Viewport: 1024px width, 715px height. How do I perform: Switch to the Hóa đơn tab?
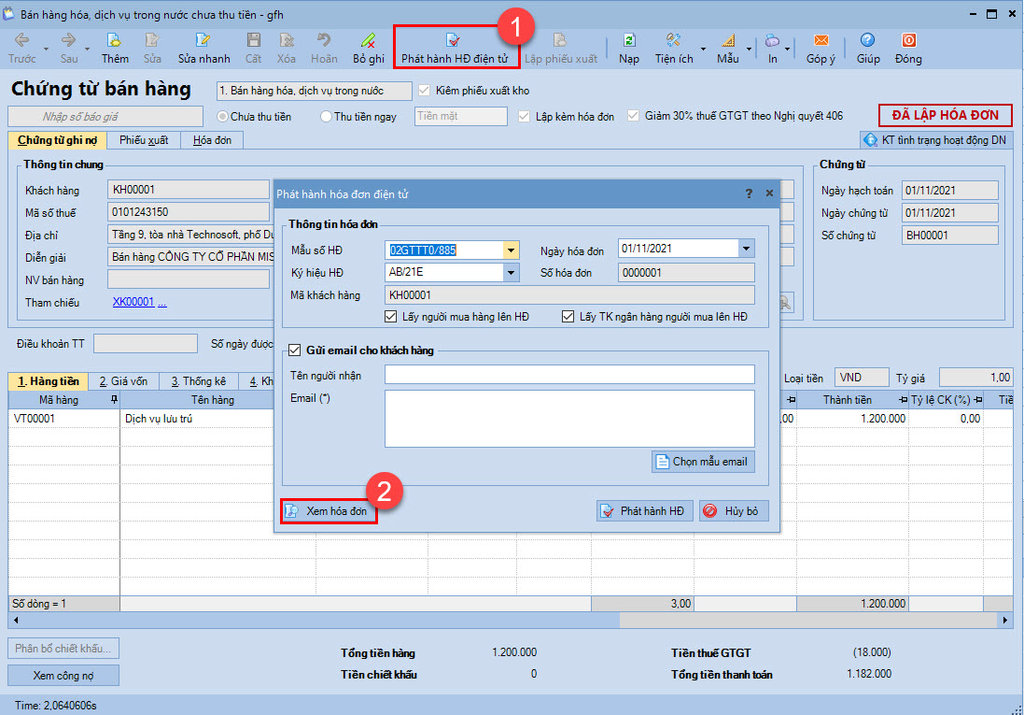[212, 140]
